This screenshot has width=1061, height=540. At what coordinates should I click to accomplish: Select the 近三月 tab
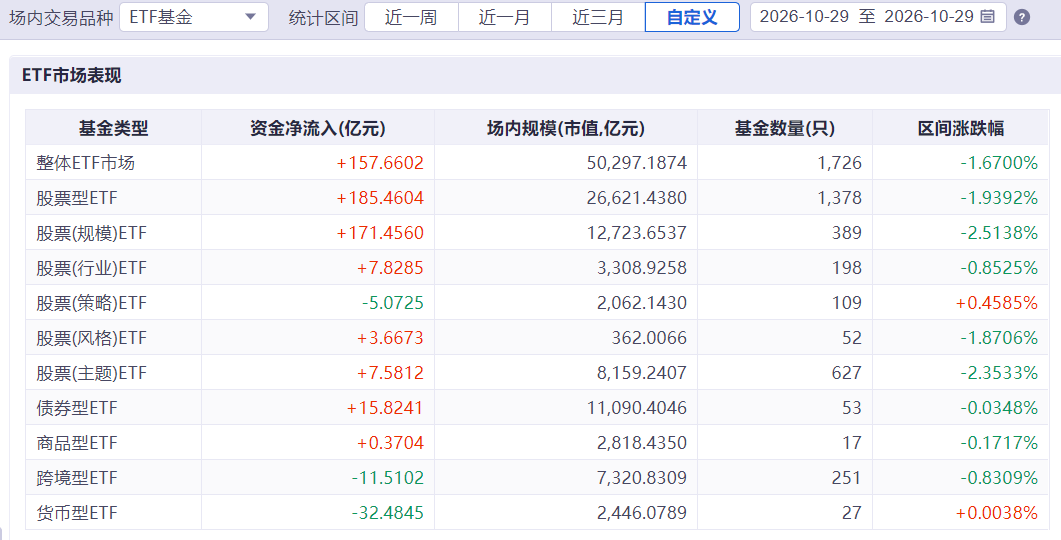(597, 17)
